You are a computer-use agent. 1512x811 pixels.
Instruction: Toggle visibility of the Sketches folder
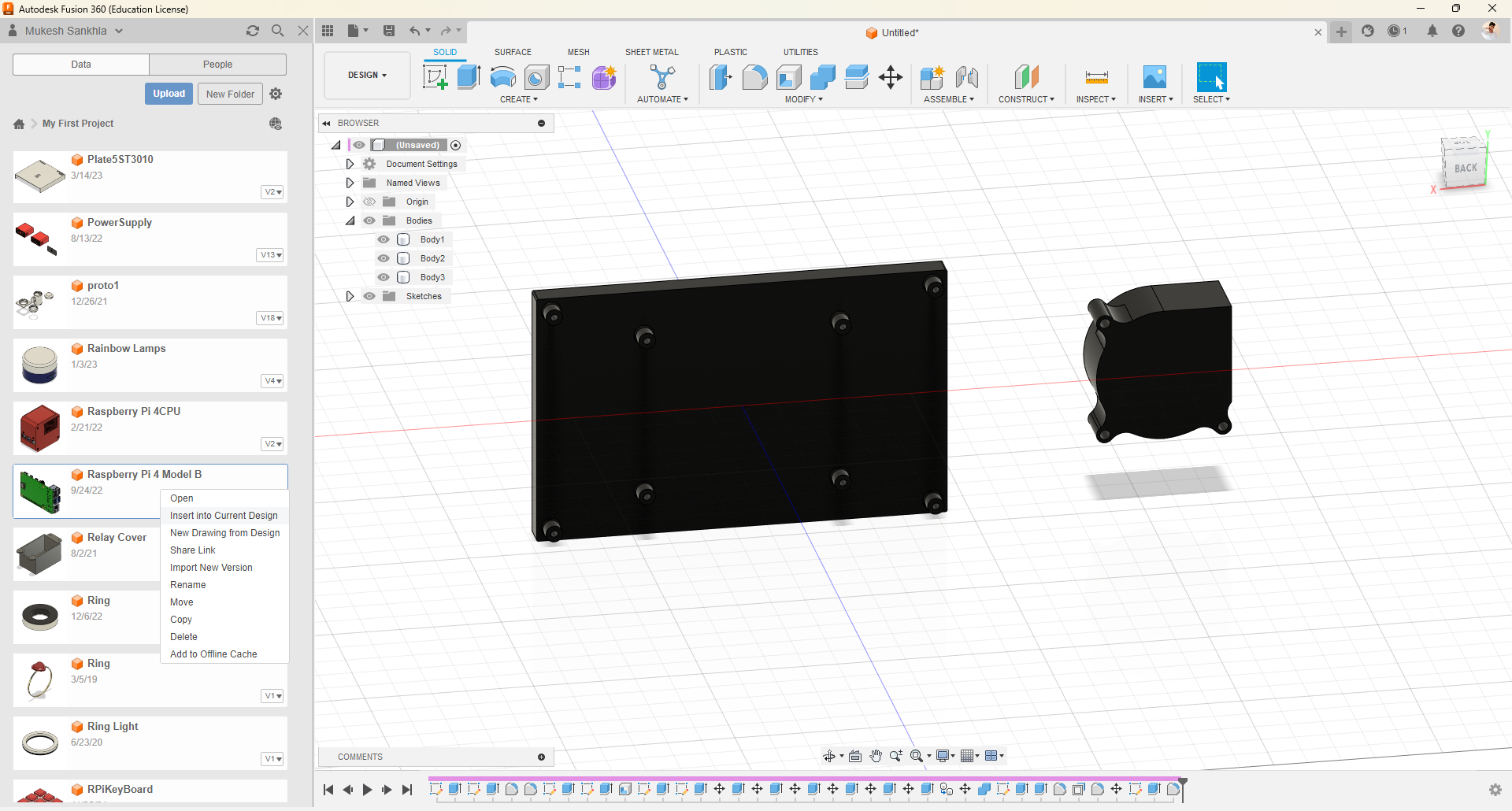(369, 296)
